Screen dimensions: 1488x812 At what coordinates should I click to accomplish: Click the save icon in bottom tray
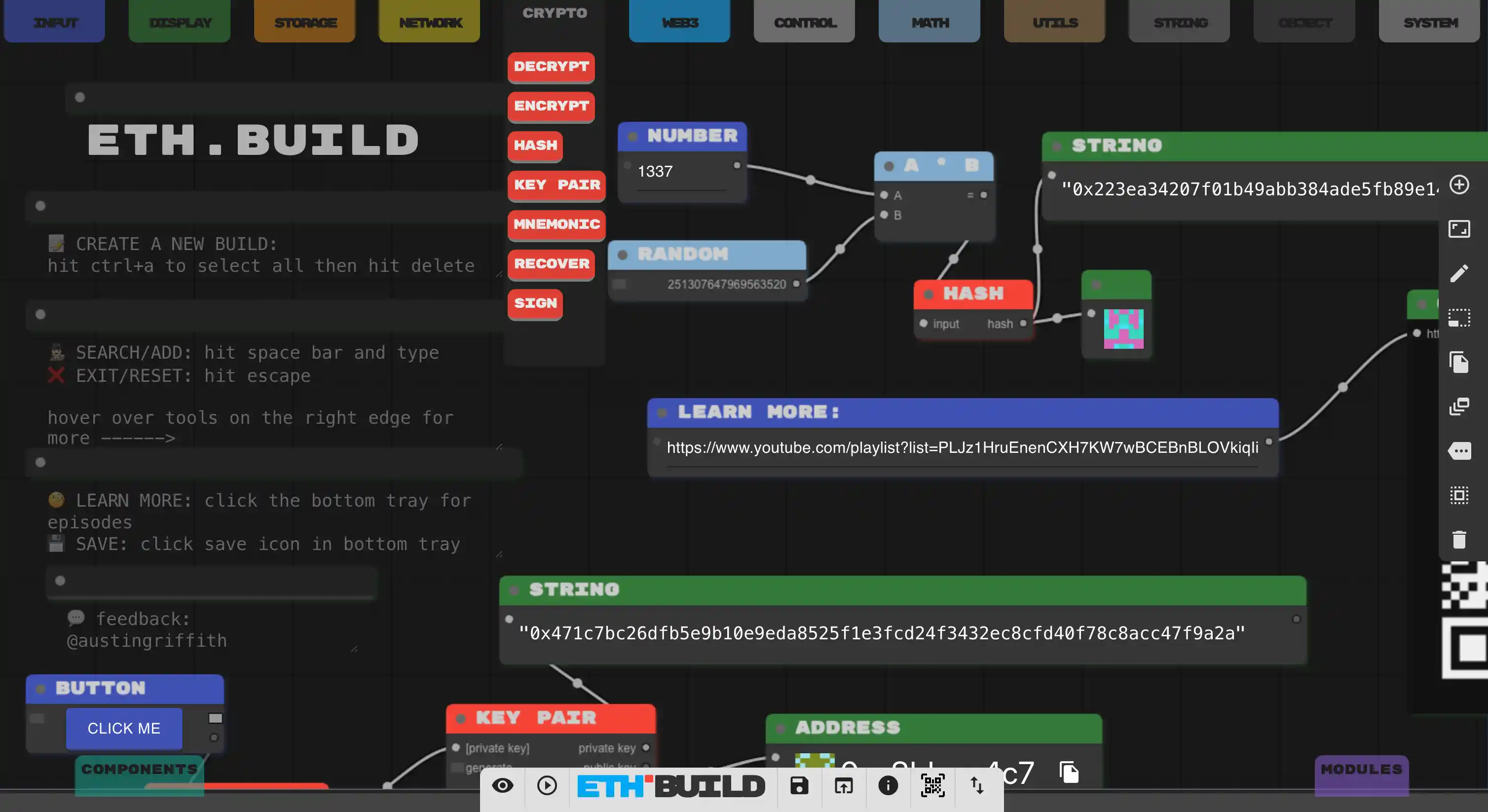click(799, 786)
